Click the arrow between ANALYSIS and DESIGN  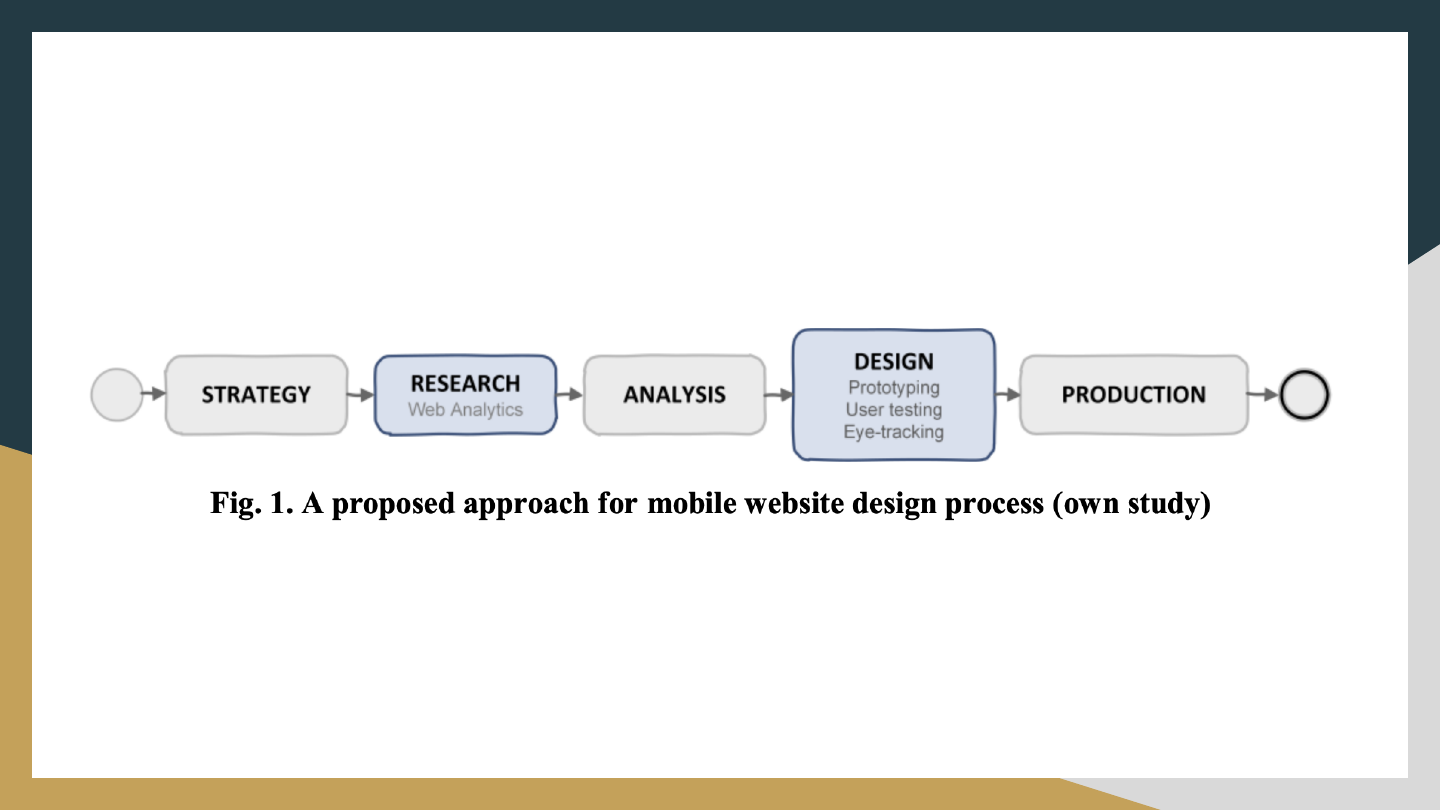coord(779,395)
